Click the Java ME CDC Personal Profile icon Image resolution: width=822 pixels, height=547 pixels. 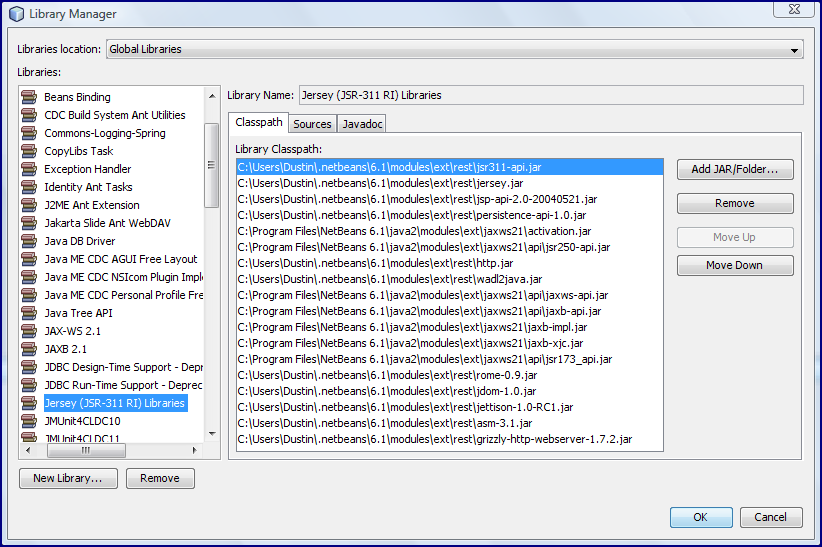tap(29, 295)
